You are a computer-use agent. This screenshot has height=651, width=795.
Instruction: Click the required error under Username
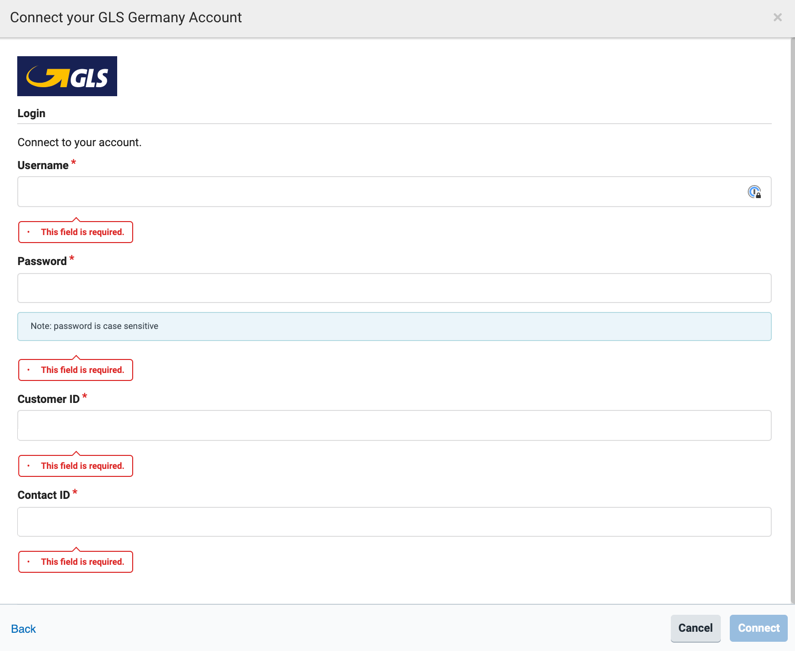pos(76,232)
